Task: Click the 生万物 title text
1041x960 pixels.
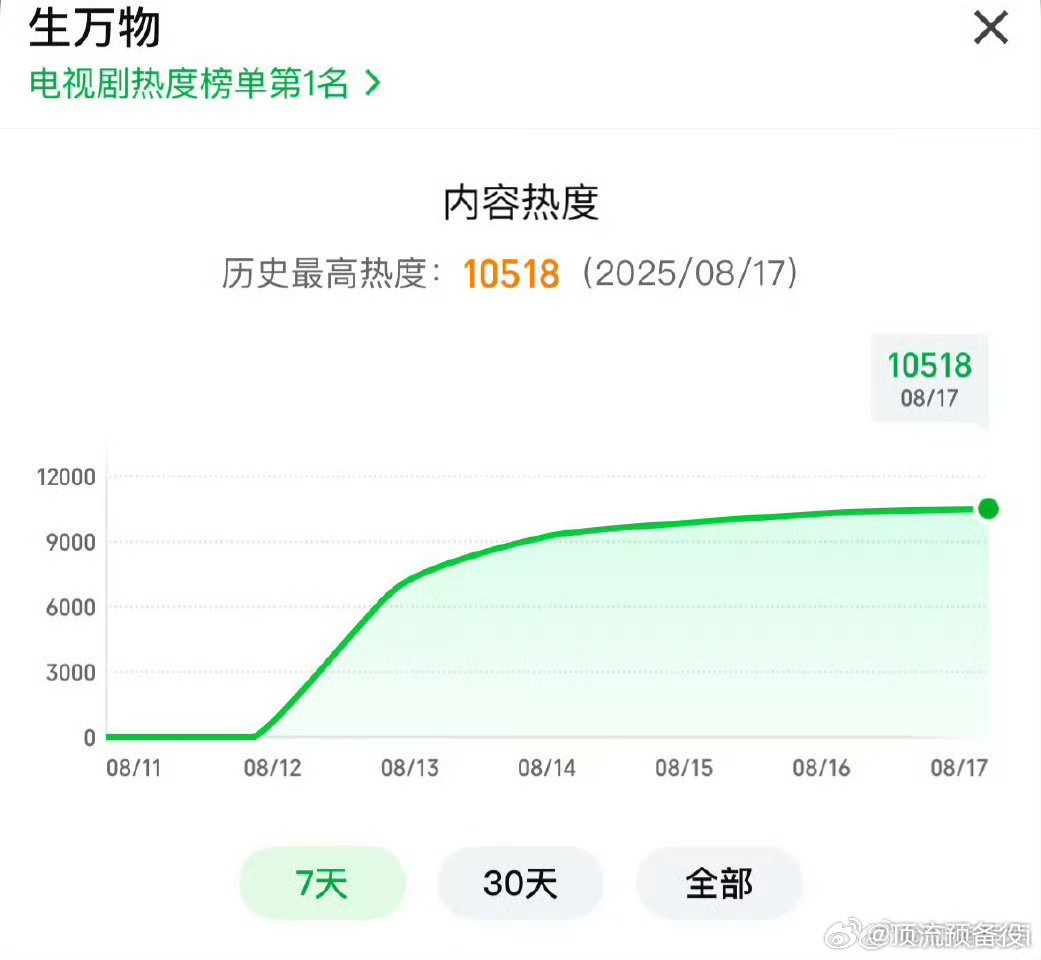Action: tap(94, 29)
